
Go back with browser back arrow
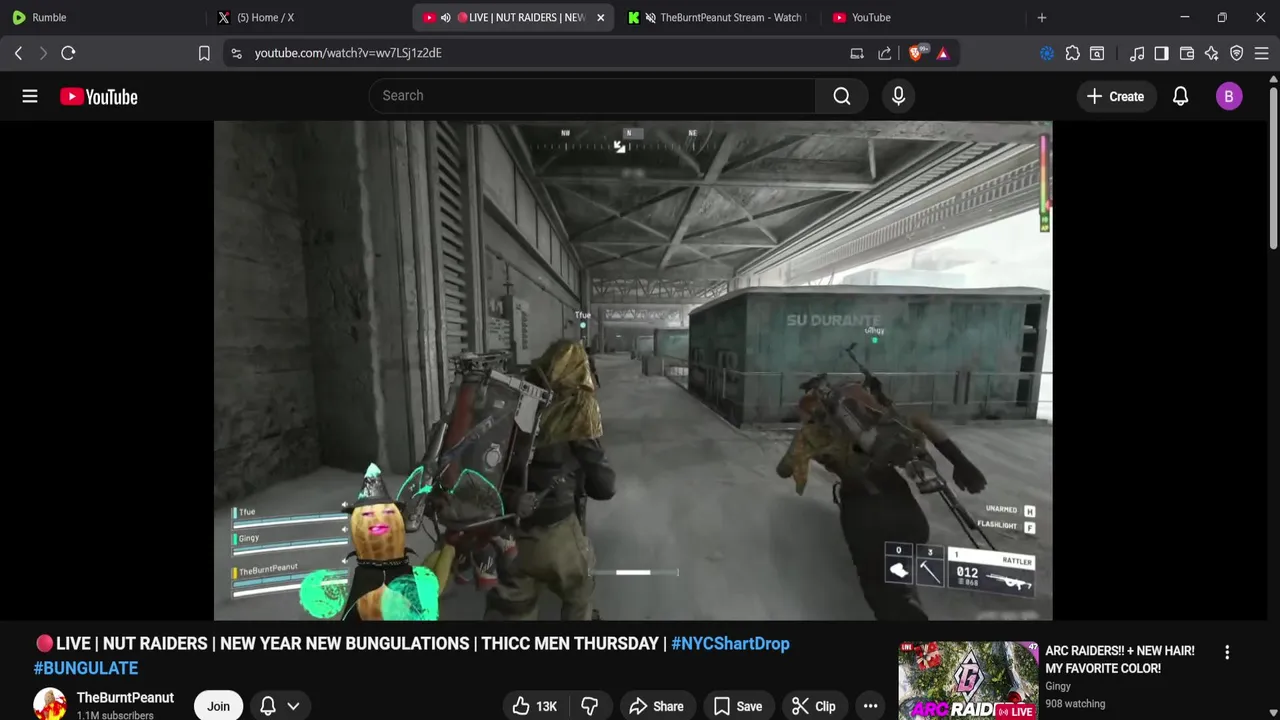tap(18, 53)
